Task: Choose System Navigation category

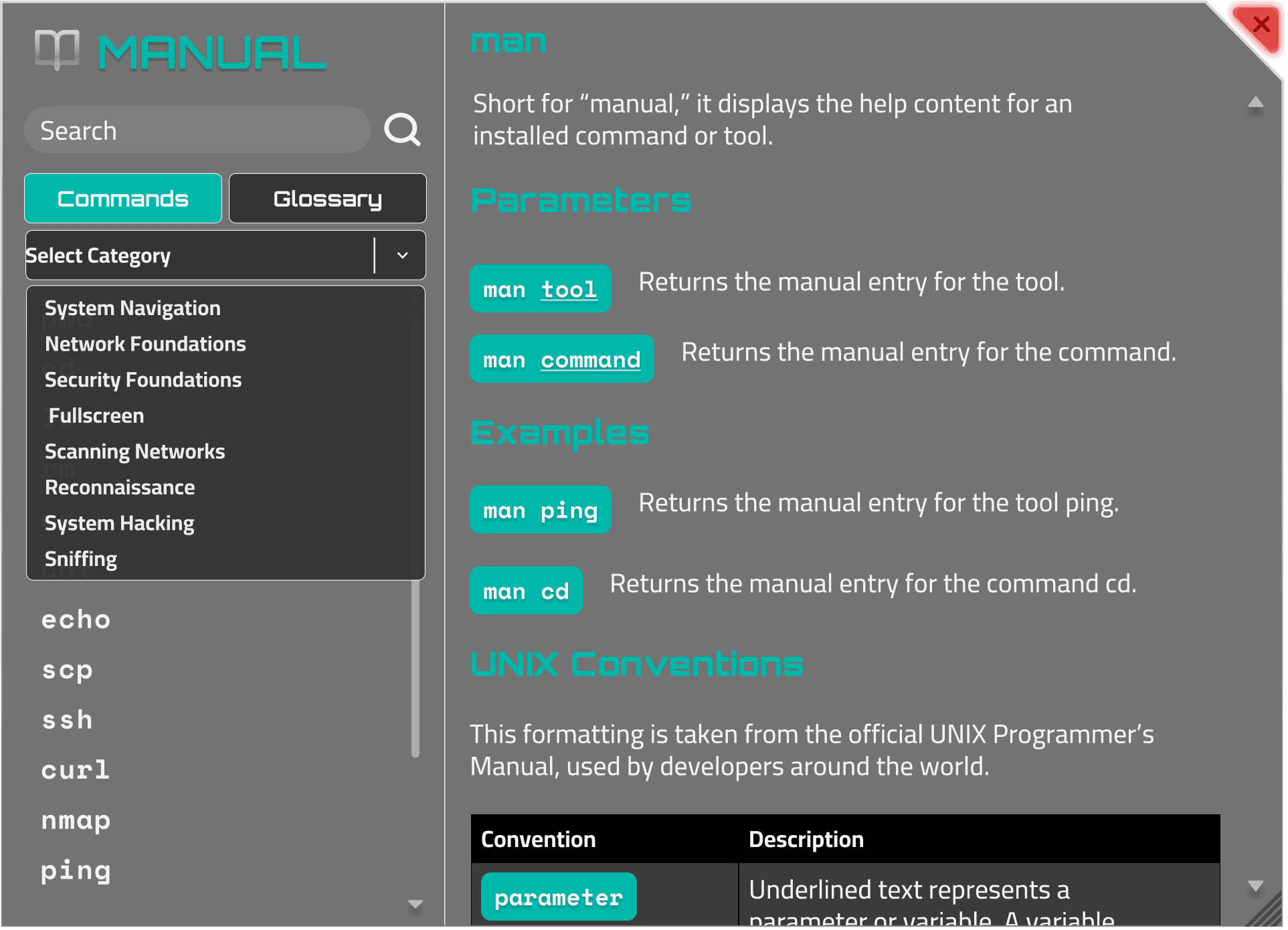Action: pyautogui.click(x=132, y=308)
